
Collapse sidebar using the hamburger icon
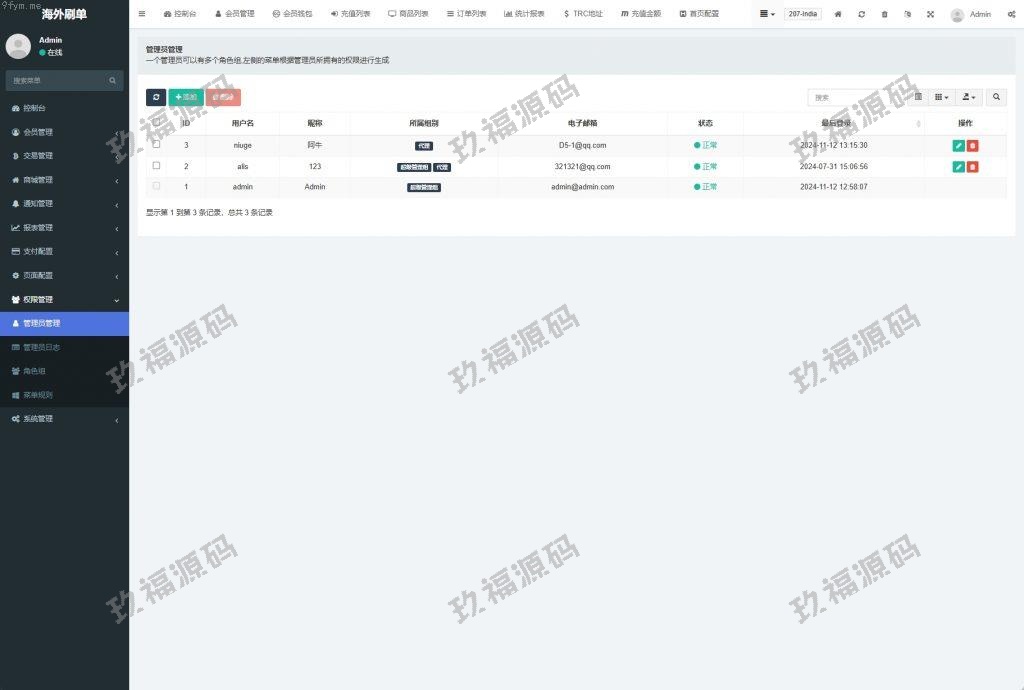coord(142,14)
